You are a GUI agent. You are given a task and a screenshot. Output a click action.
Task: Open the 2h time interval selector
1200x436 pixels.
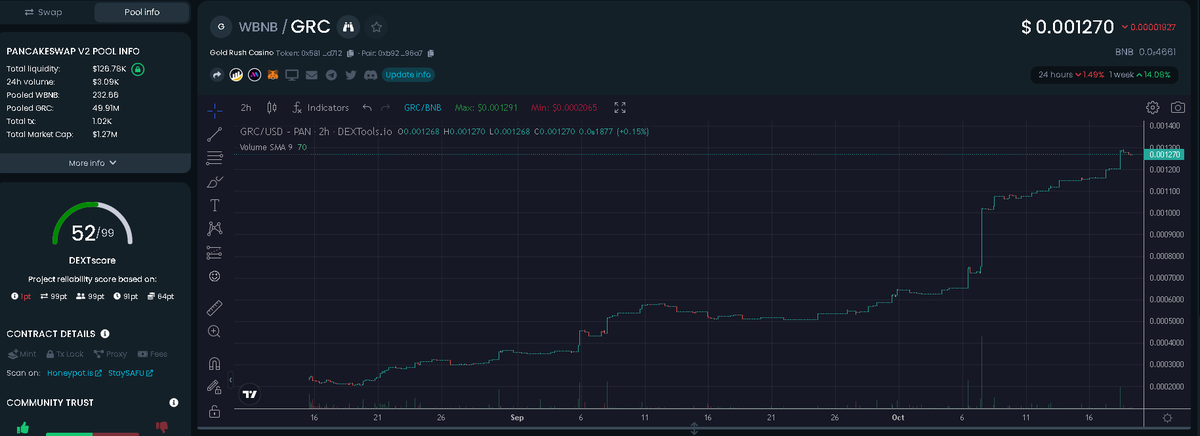click(x=246, y=107)
